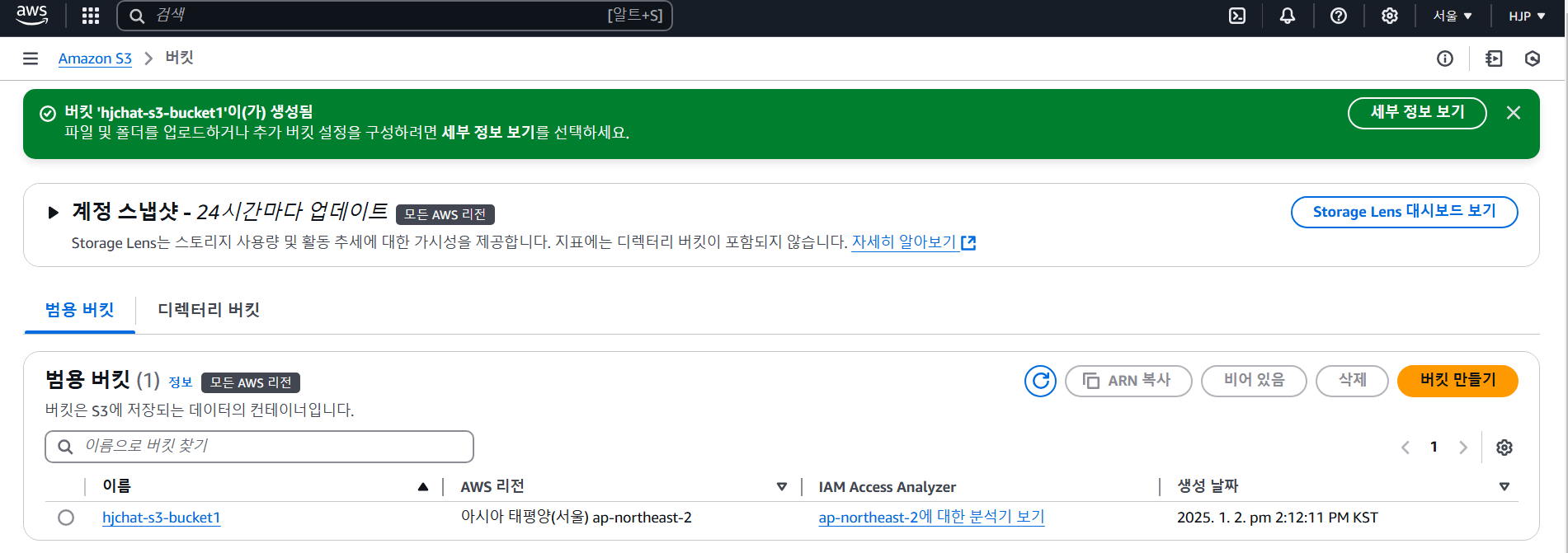Switch to the 범용 버킷 tab

point(79,310)
